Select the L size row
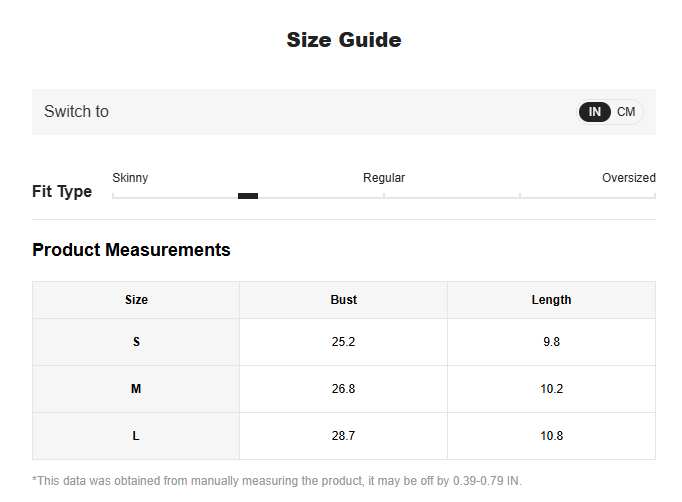This screenshot has height=502, width=682. tap(344, 436)
